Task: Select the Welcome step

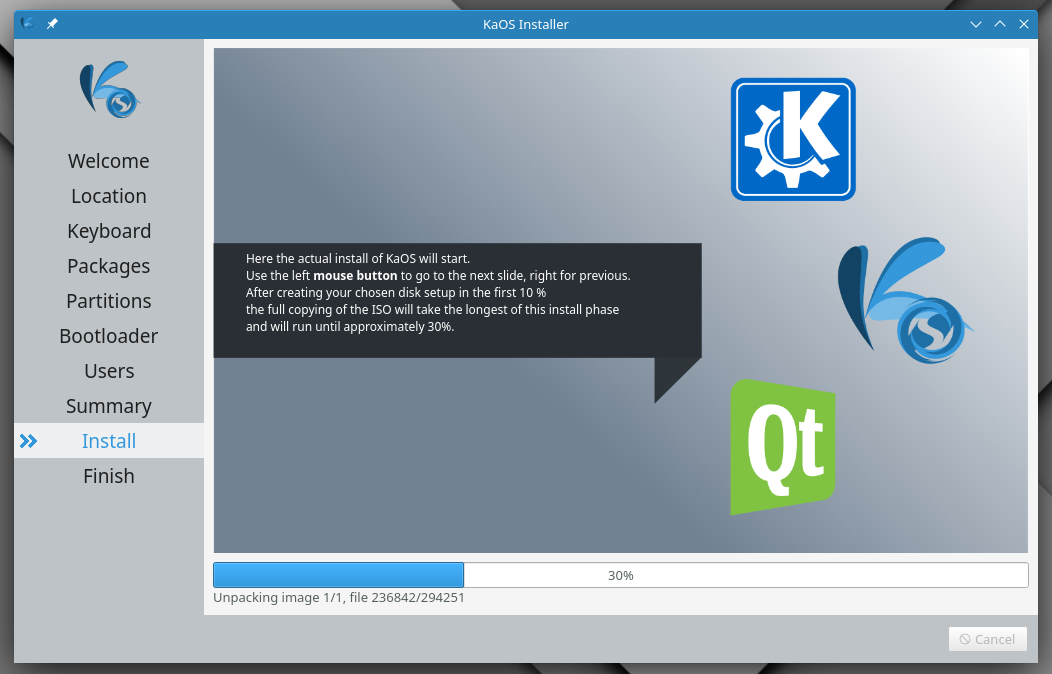Action: point(109,161)
